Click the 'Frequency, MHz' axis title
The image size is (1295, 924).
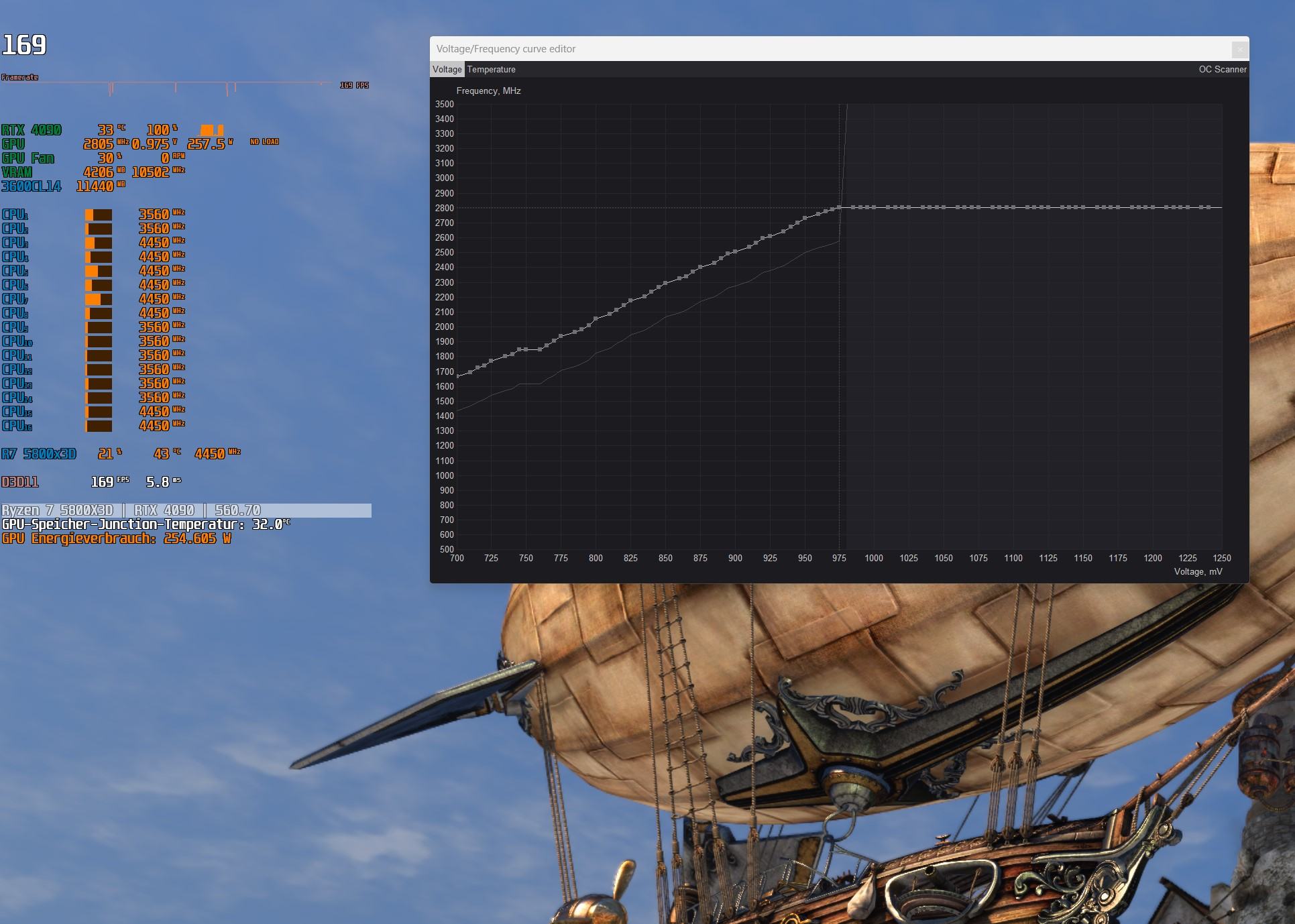coord(488,91)
